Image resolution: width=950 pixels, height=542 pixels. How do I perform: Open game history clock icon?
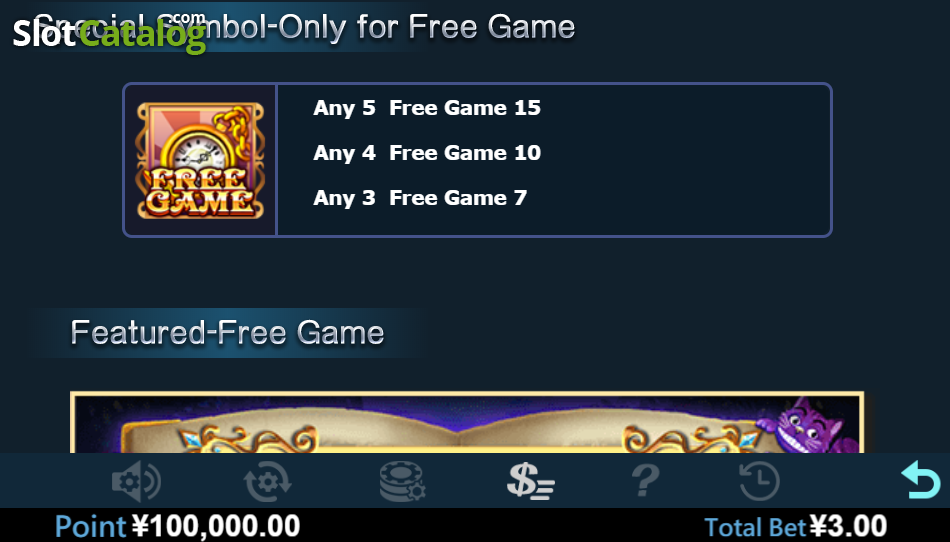760,481
